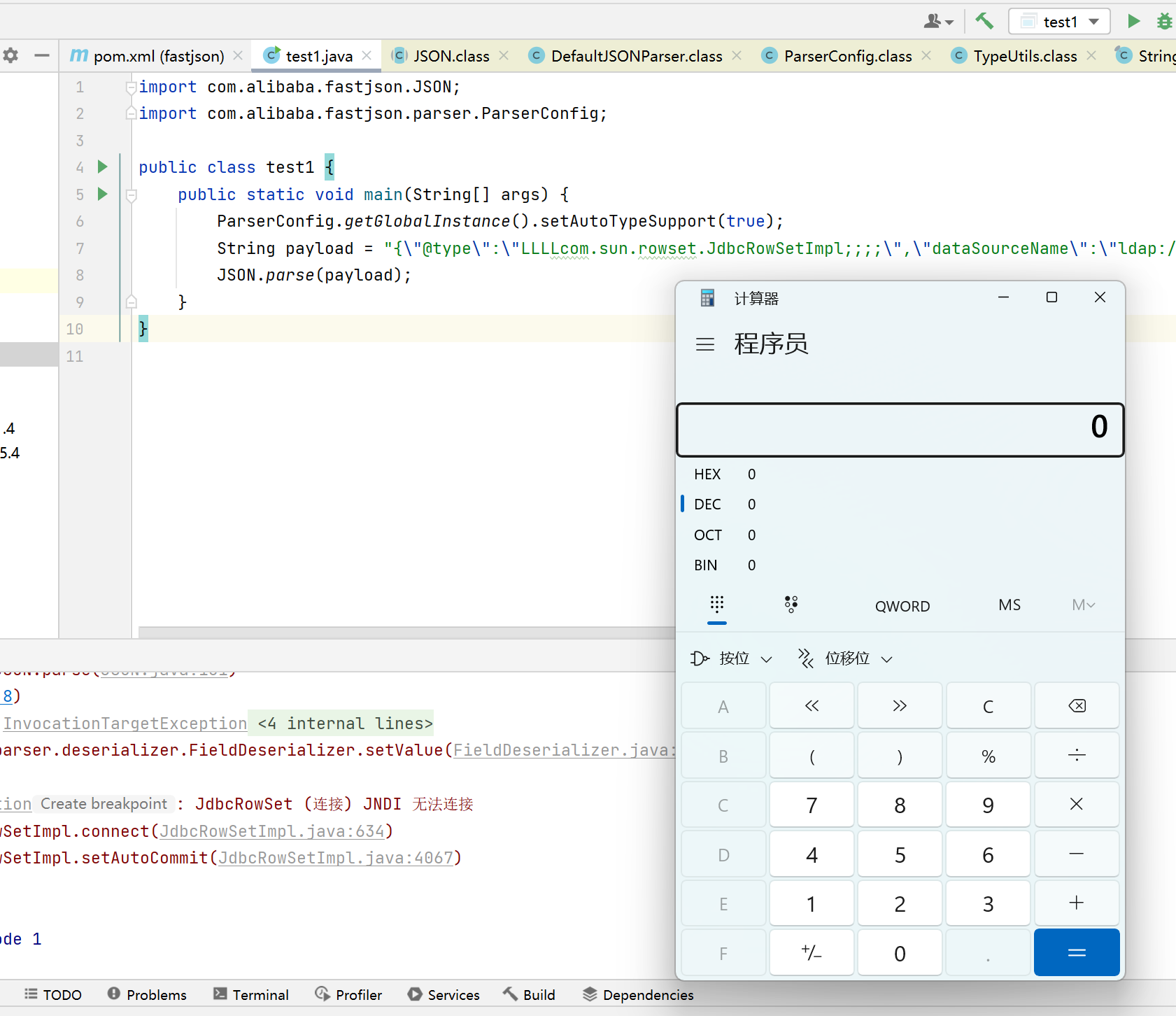Screen dimensions: 1176x1016
Task: Click the open parenthesis calculator key
Action: [x=812, y=756]
